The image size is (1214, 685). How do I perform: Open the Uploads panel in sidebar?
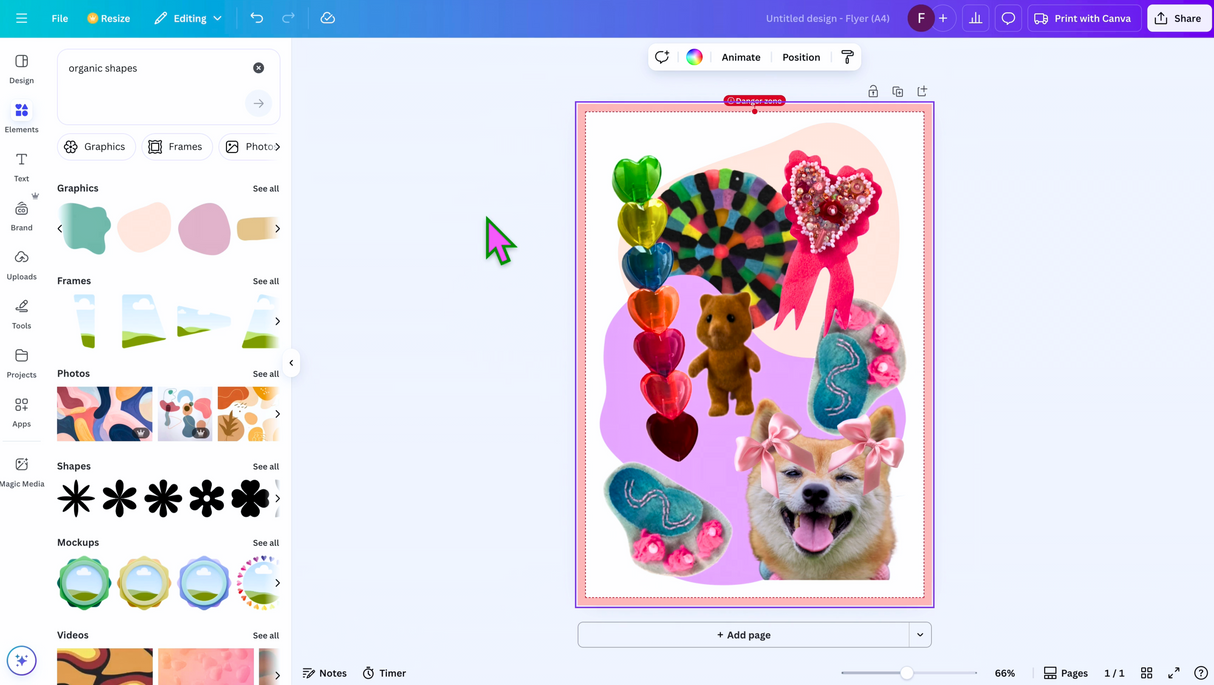pos(21,265)
